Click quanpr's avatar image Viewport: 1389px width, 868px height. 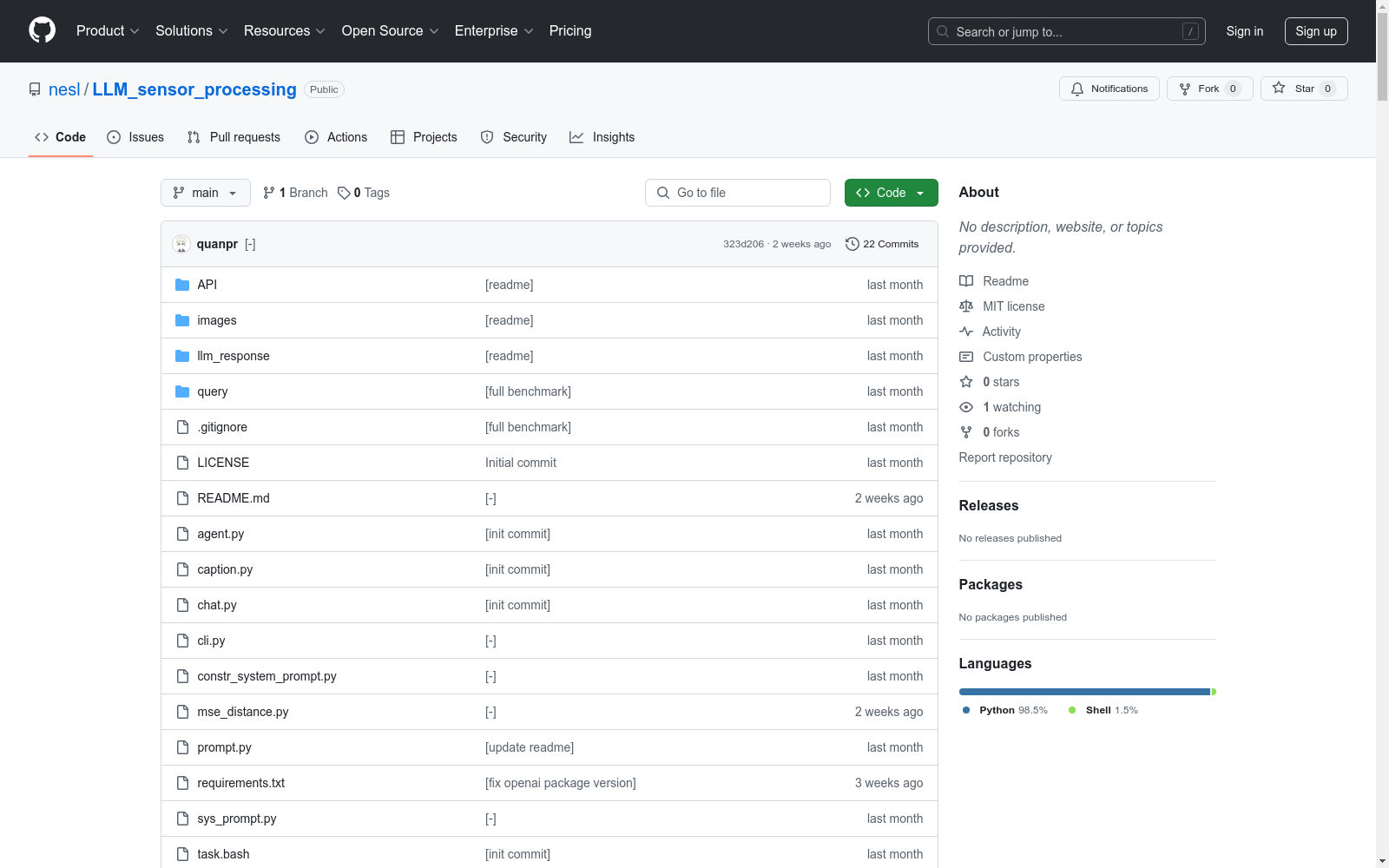[181, 244]
